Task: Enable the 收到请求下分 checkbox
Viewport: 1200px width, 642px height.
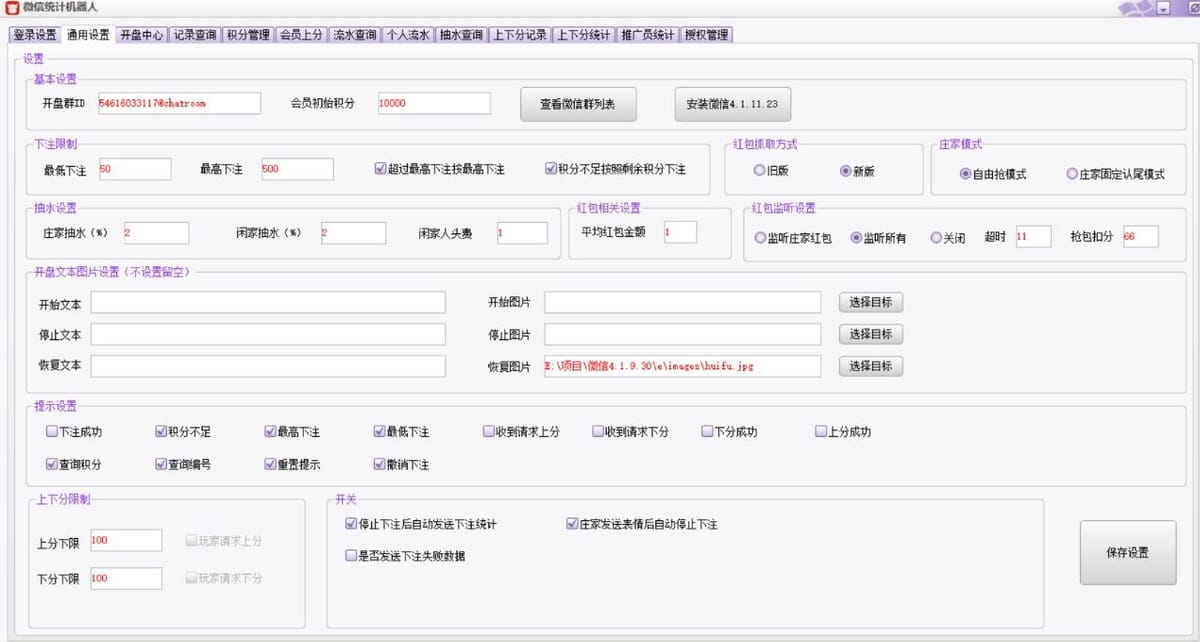Action: click(630, 432)
